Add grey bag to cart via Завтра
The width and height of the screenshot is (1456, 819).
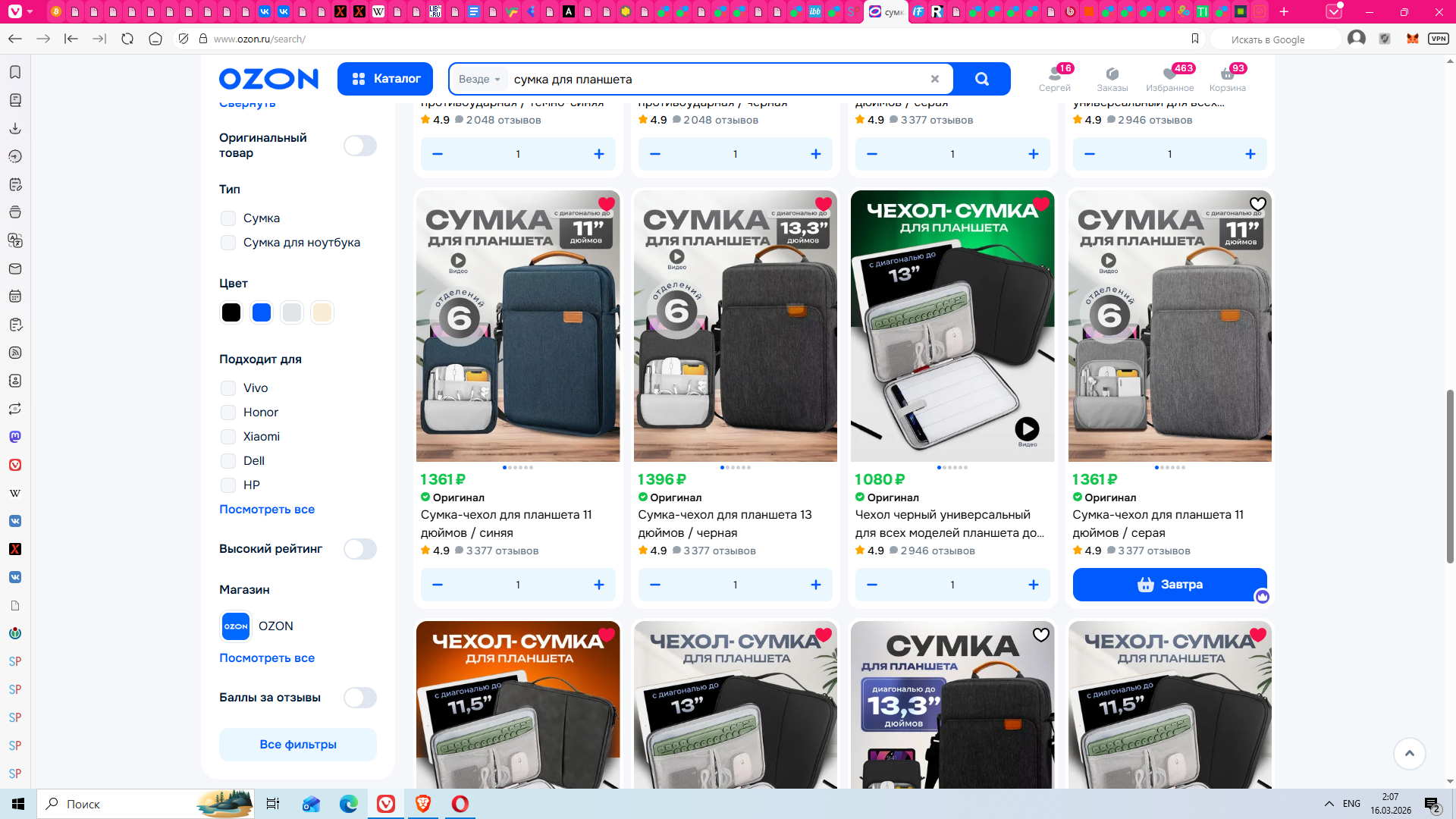click(x=1169, y=585)
